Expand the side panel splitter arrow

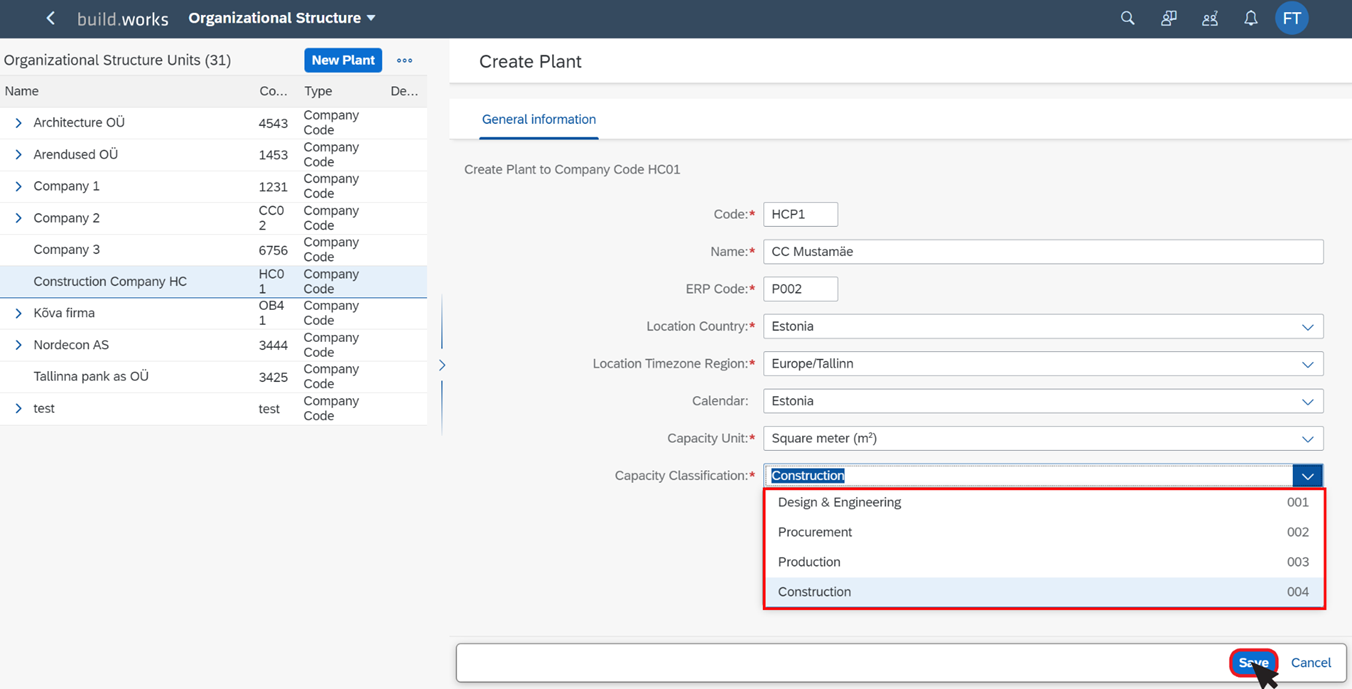[x=442, y=365]
